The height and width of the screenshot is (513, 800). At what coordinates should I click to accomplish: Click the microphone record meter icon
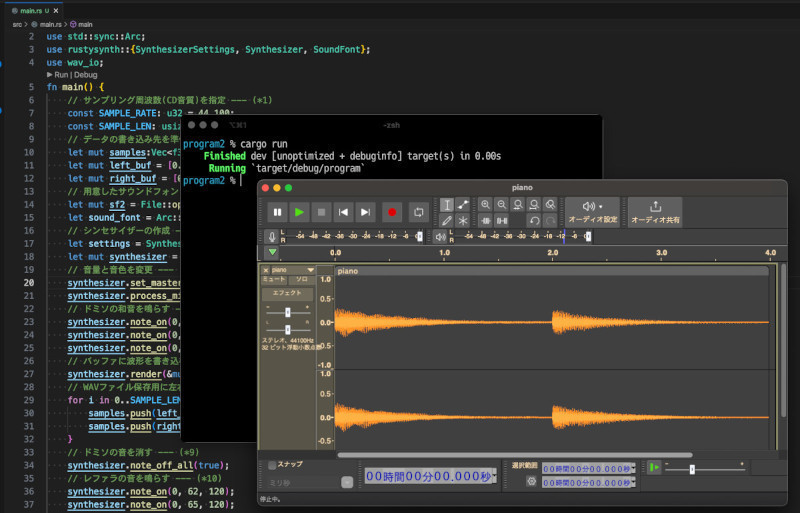click(x=271, y=237)
